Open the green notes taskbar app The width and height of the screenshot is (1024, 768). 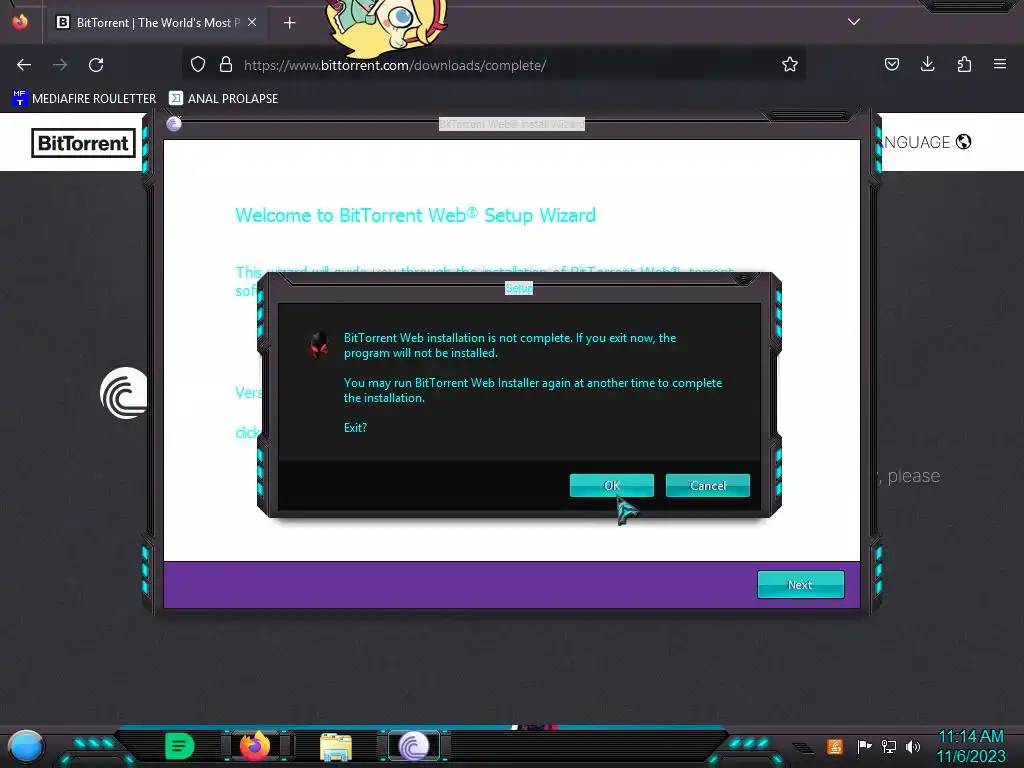click(x=179, y=746)
